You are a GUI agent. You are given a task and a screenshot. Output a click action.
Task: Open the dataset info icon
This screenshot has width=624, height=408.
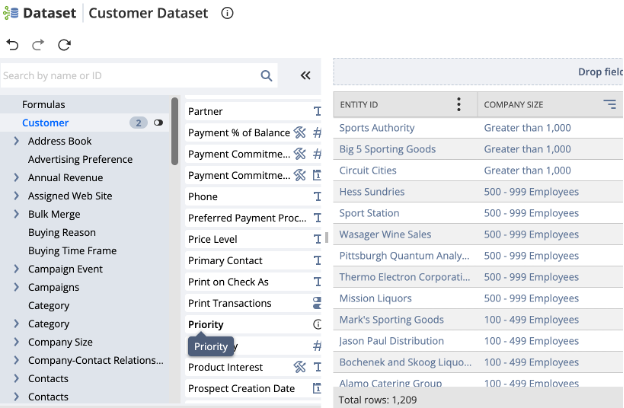tap(227, 14)
